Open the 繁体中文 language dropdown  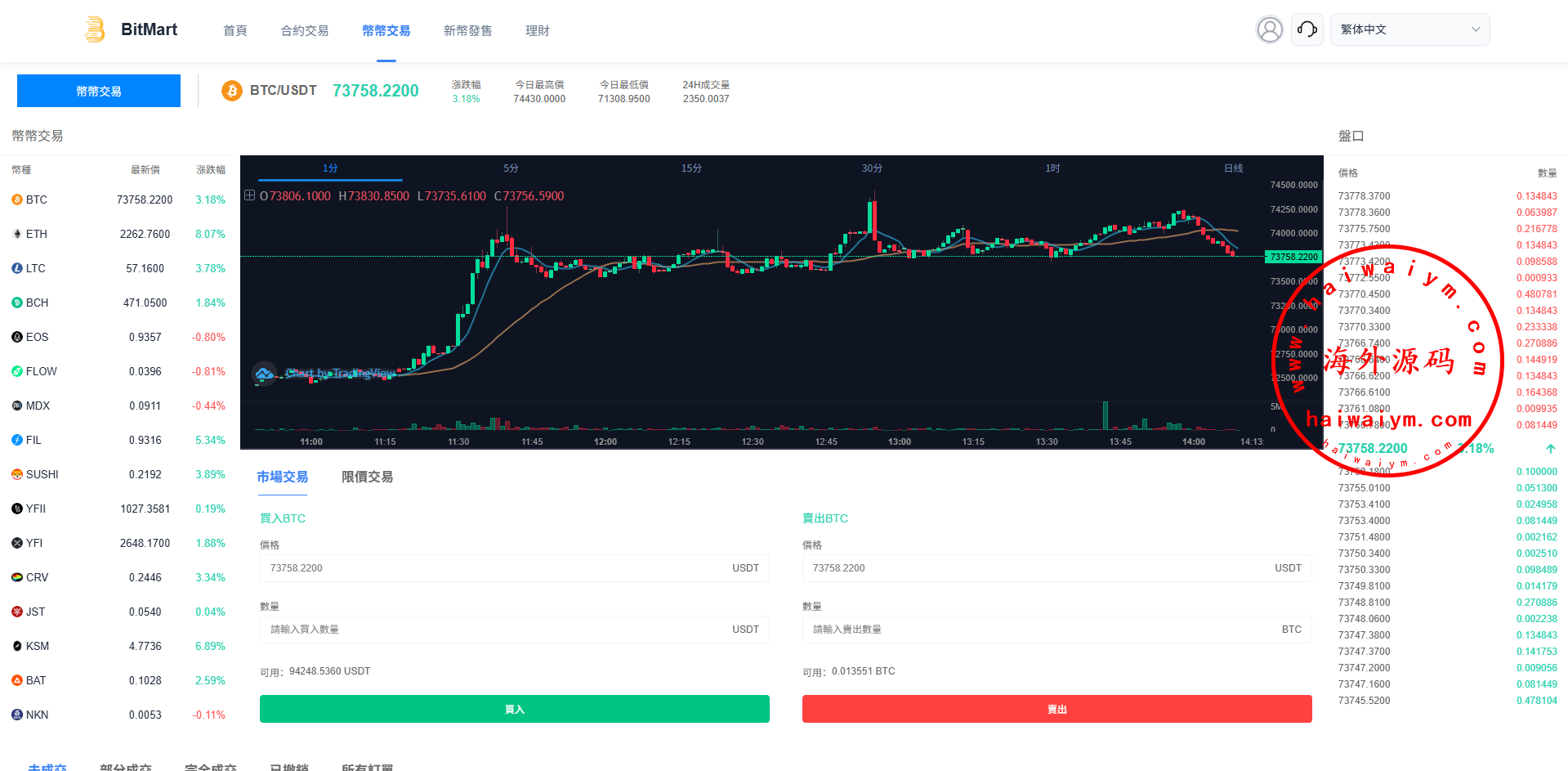[x=1409, y=29]
